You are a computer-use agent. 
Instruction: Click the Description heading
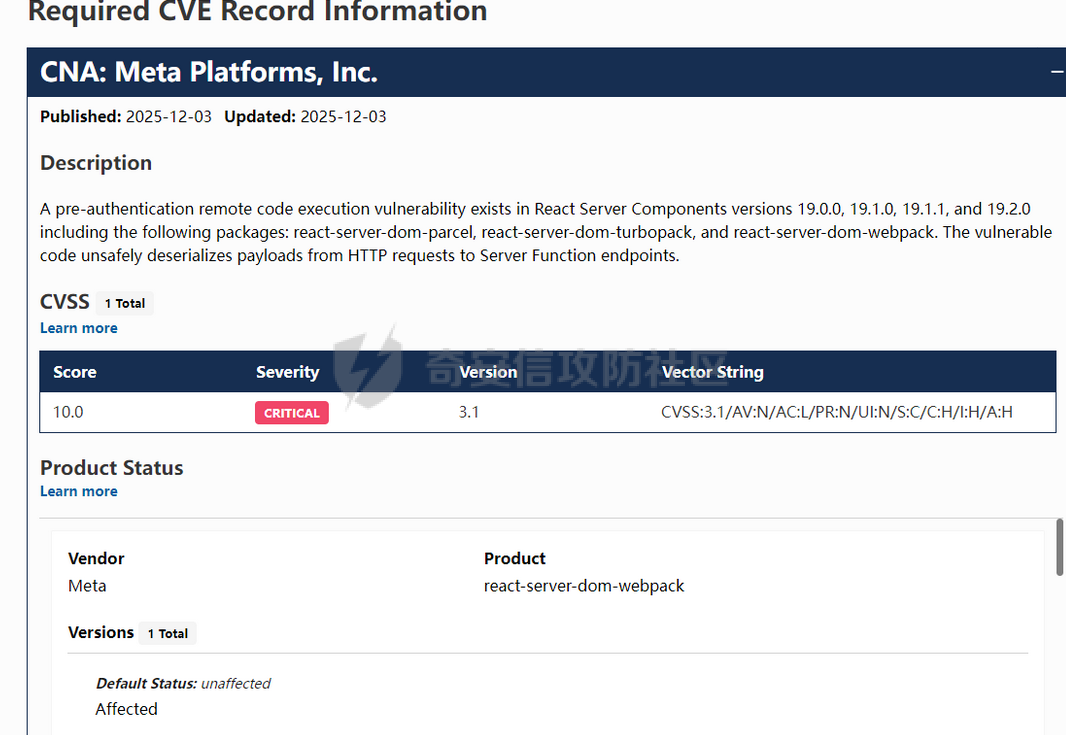pyautogui.click(x=96, y=163)
